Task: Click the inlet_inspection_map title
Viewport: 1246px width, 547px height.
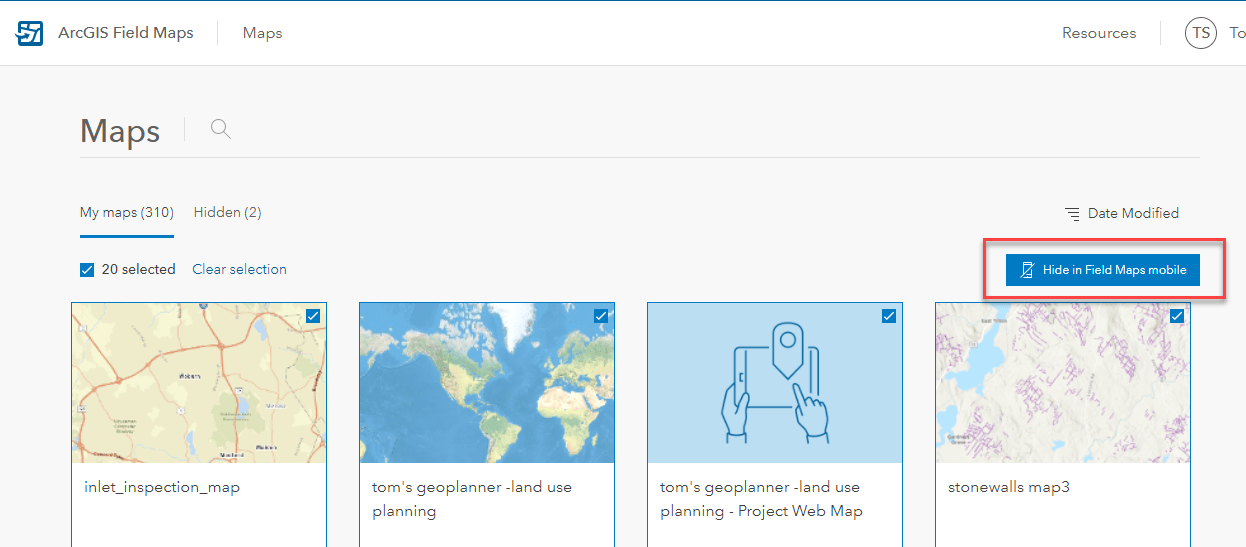Action: (162, 488)
